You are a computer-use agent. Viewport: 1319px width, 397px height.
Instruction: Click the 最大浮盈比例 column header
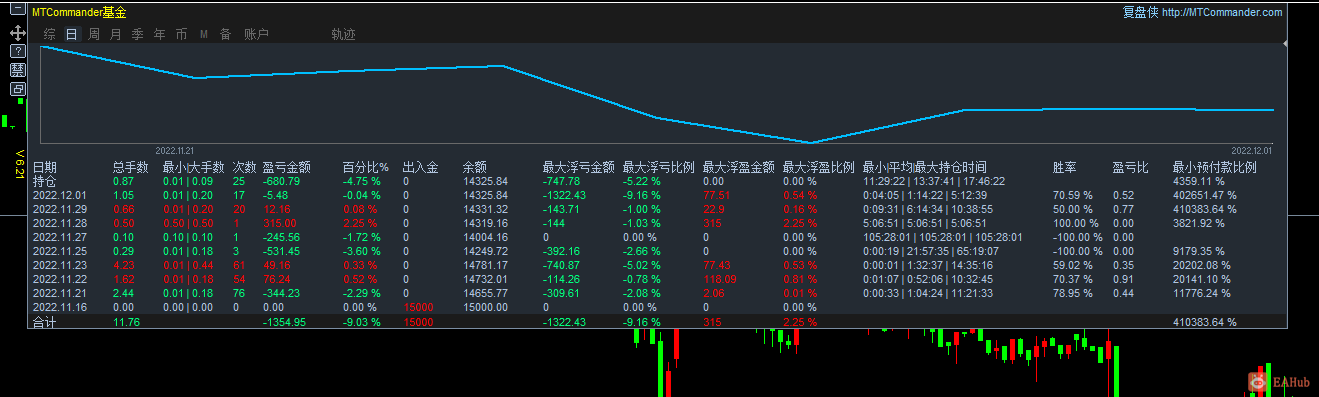coord(819,168)
